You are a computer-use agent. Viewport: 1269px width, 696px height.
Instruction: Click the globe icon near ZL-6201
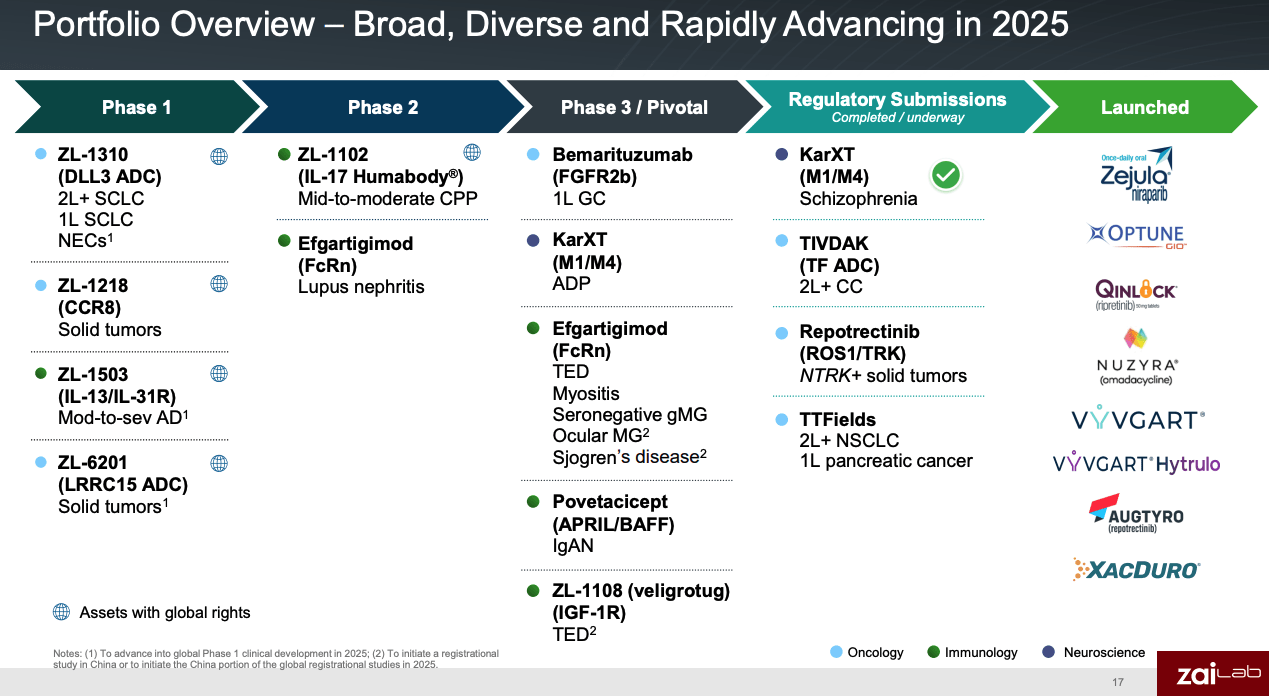point(218,463)
